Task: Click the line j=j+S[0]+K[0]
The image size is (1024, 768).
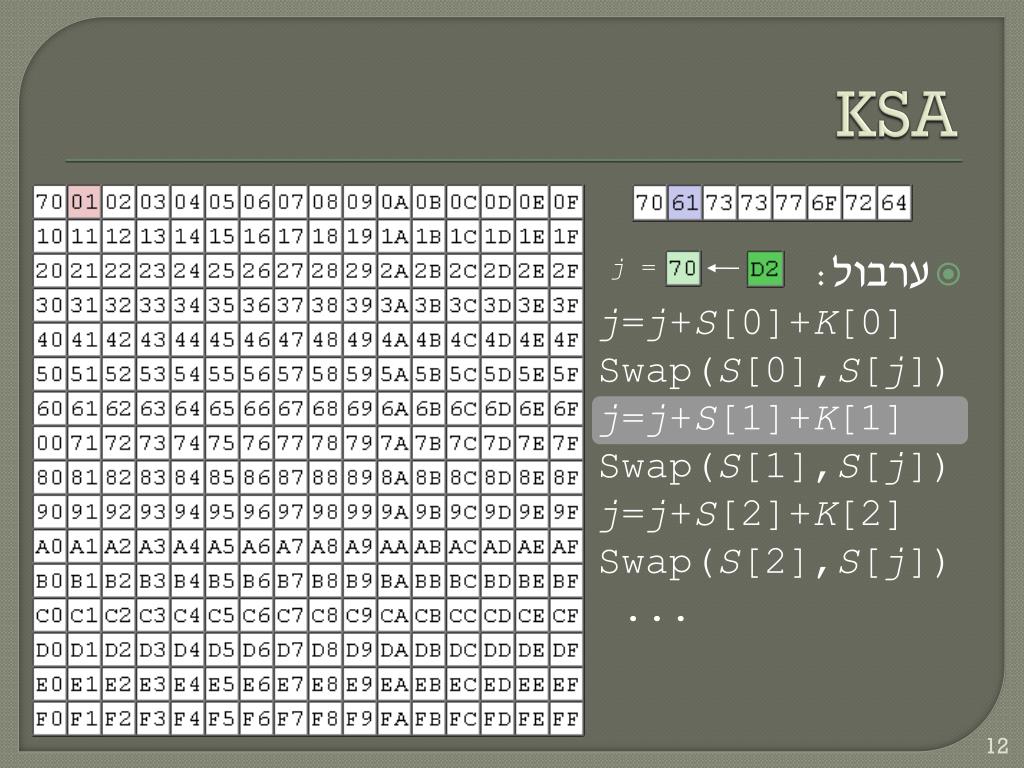Action: point(750,324)
